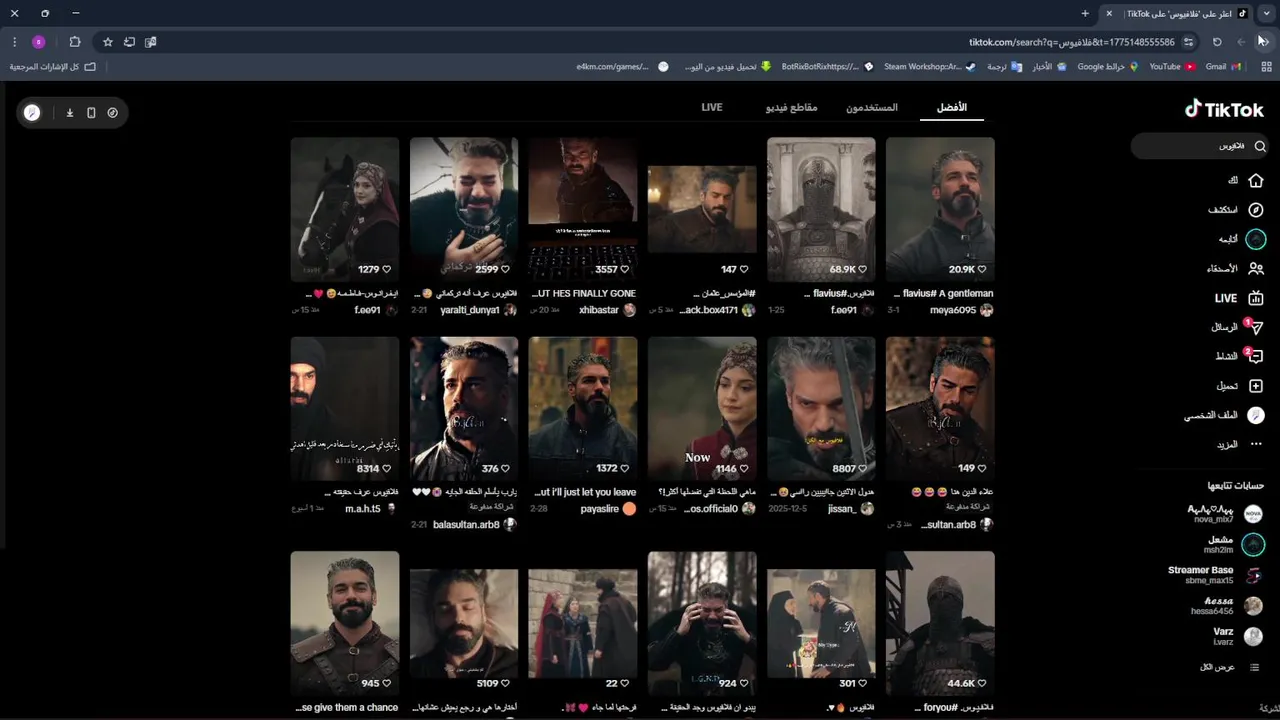Open the YouTube bookmark
1280x720 pixels.
pos(1172,67)
